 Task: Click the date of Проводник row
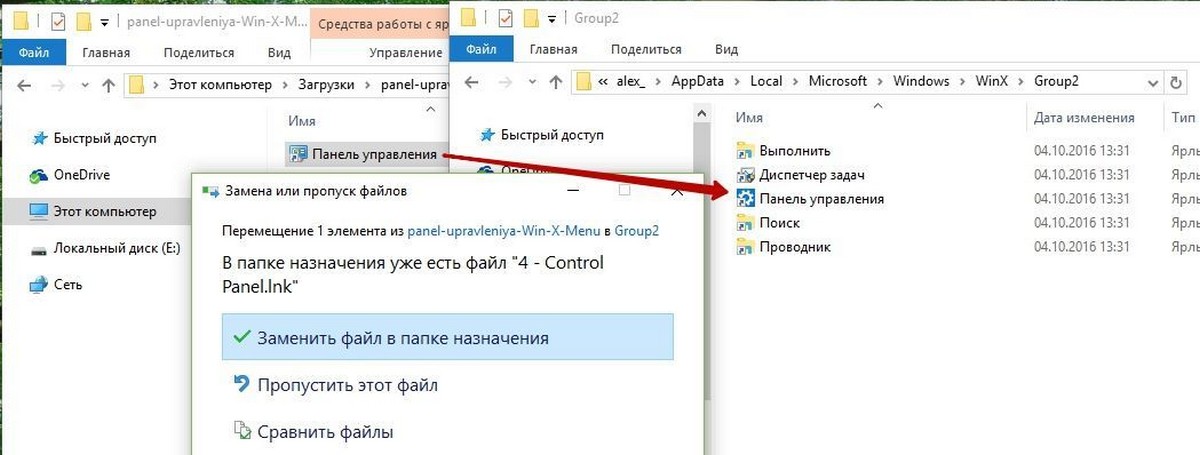[x=1082, y=247]
